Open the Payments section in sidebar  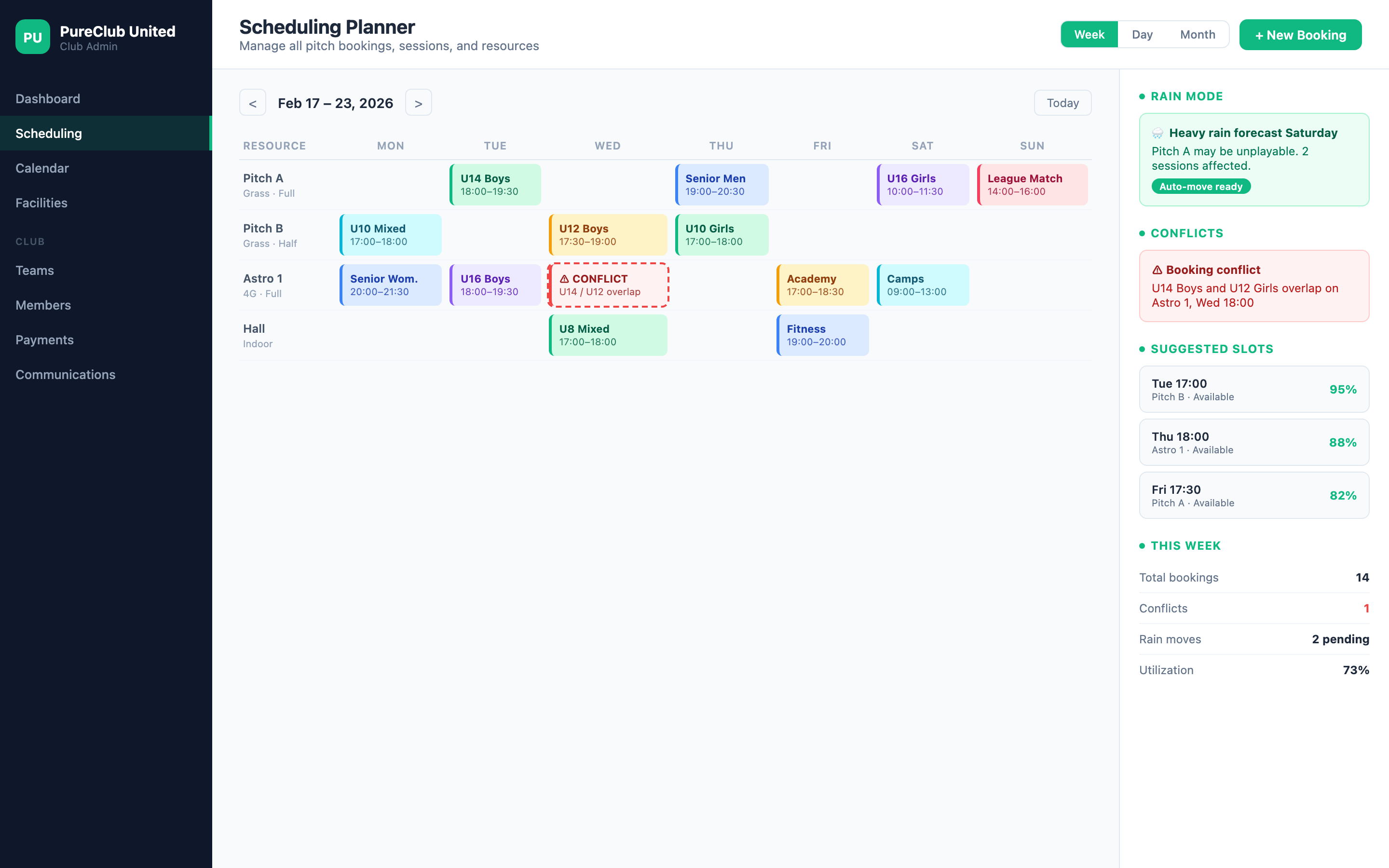point(44,340)
